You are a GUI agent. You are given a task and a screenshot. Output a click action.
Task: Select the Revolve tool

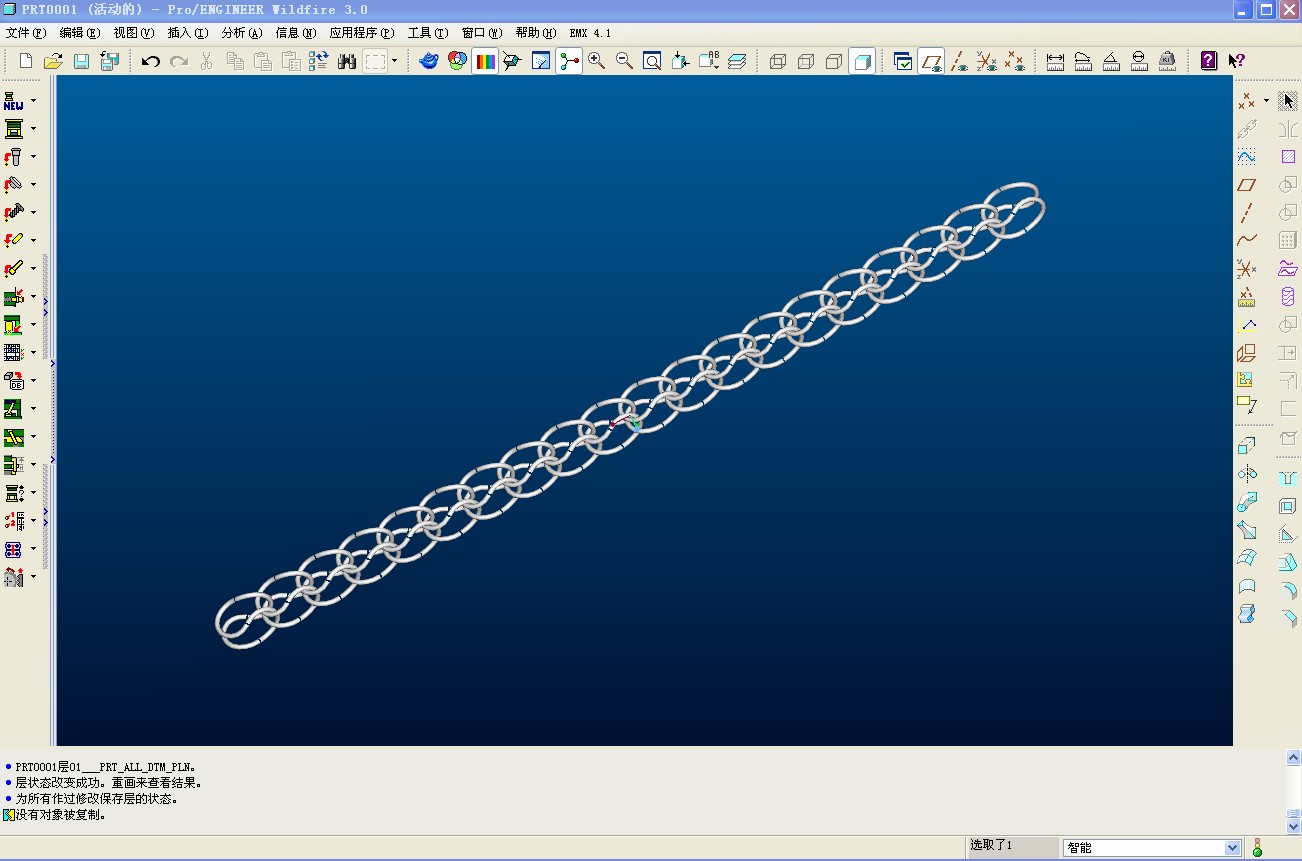(x=1246, y=474)
